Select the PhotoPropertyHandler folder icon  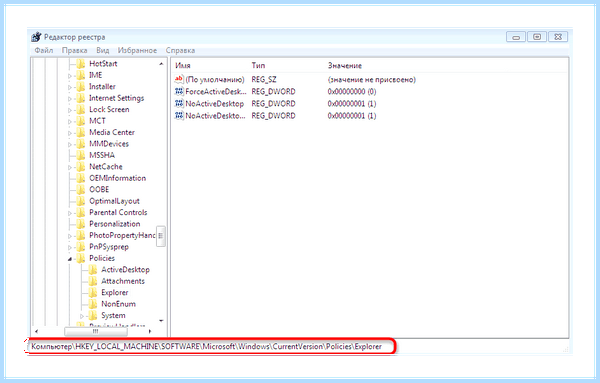[x=81, y=235]
